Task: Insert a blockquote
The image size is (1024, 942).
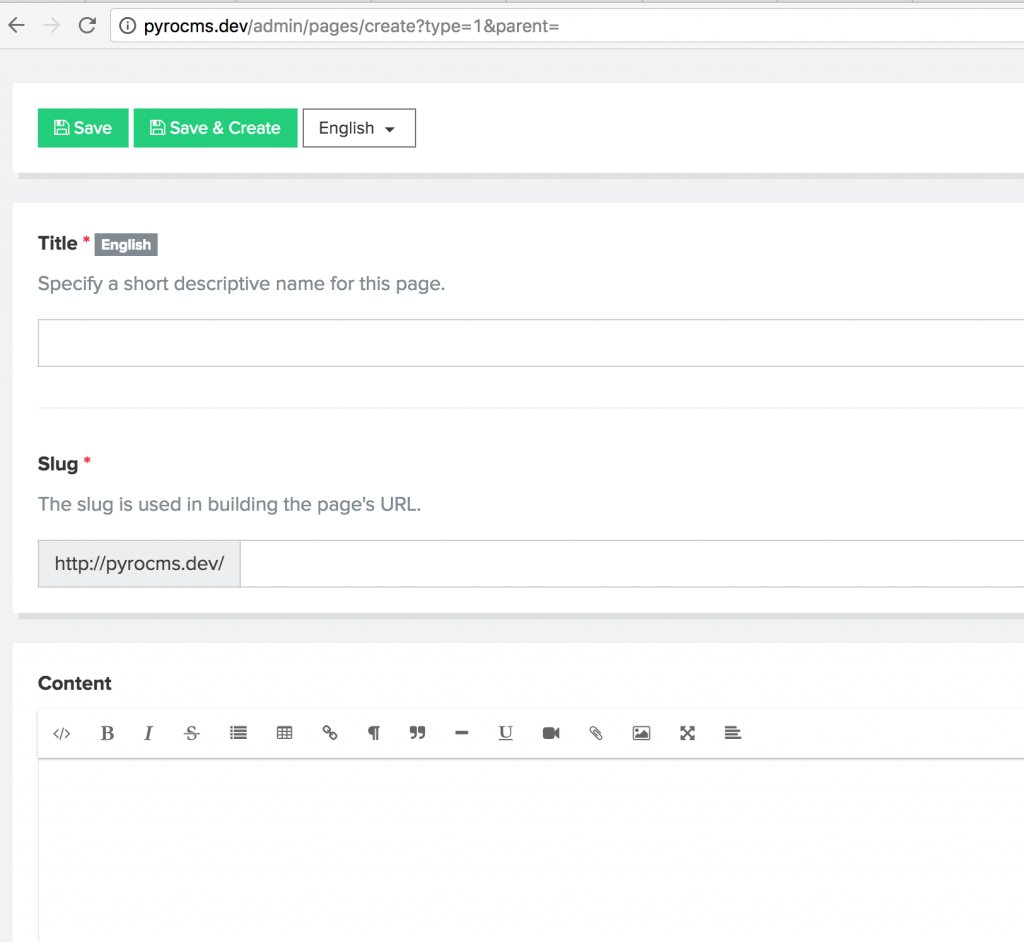Action: point(417,733)
